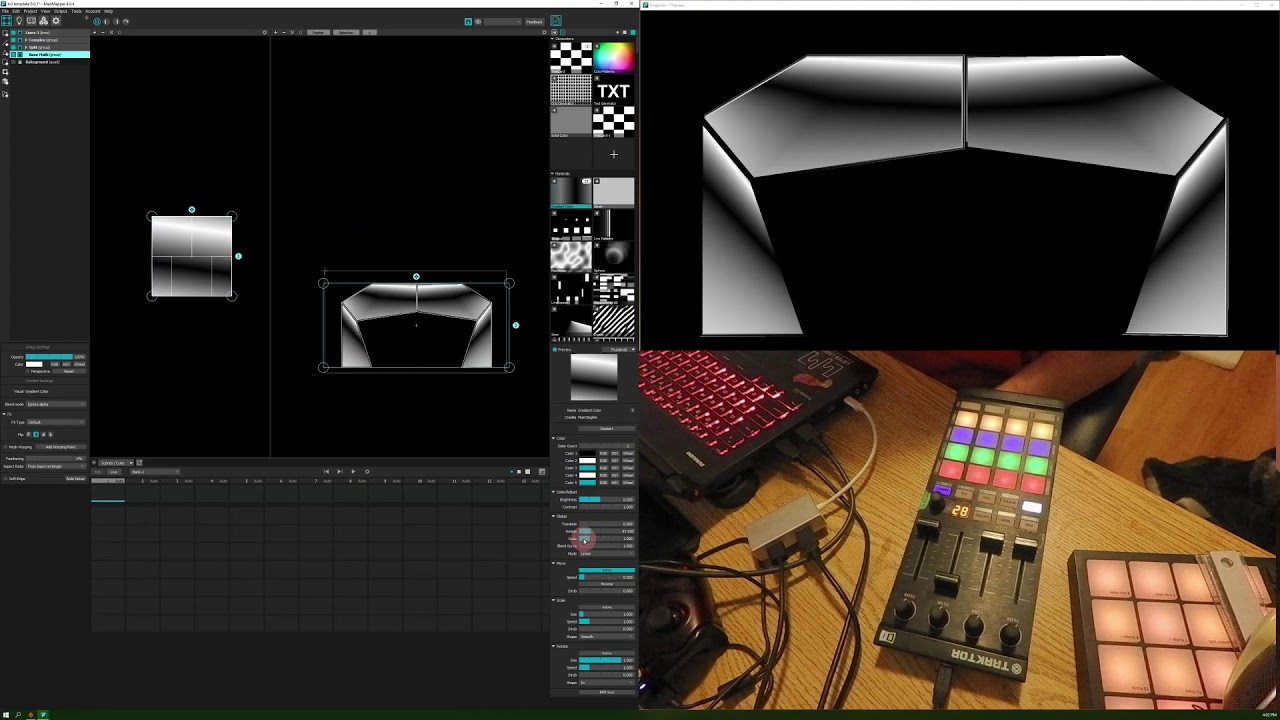Screen dimensions: 1280x720
Task: Open the gear settings tab
Action: [56, 20]
